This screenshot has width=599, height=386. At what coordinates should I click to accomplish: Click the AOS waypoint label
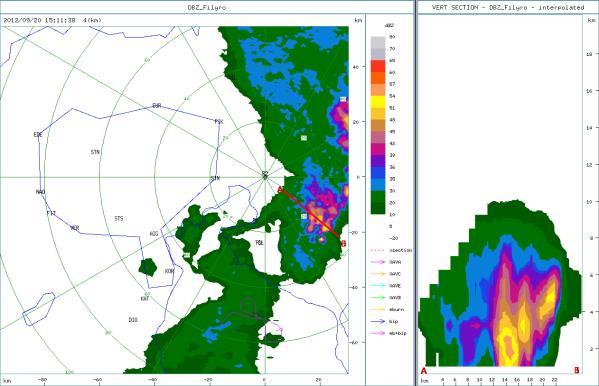154,234
